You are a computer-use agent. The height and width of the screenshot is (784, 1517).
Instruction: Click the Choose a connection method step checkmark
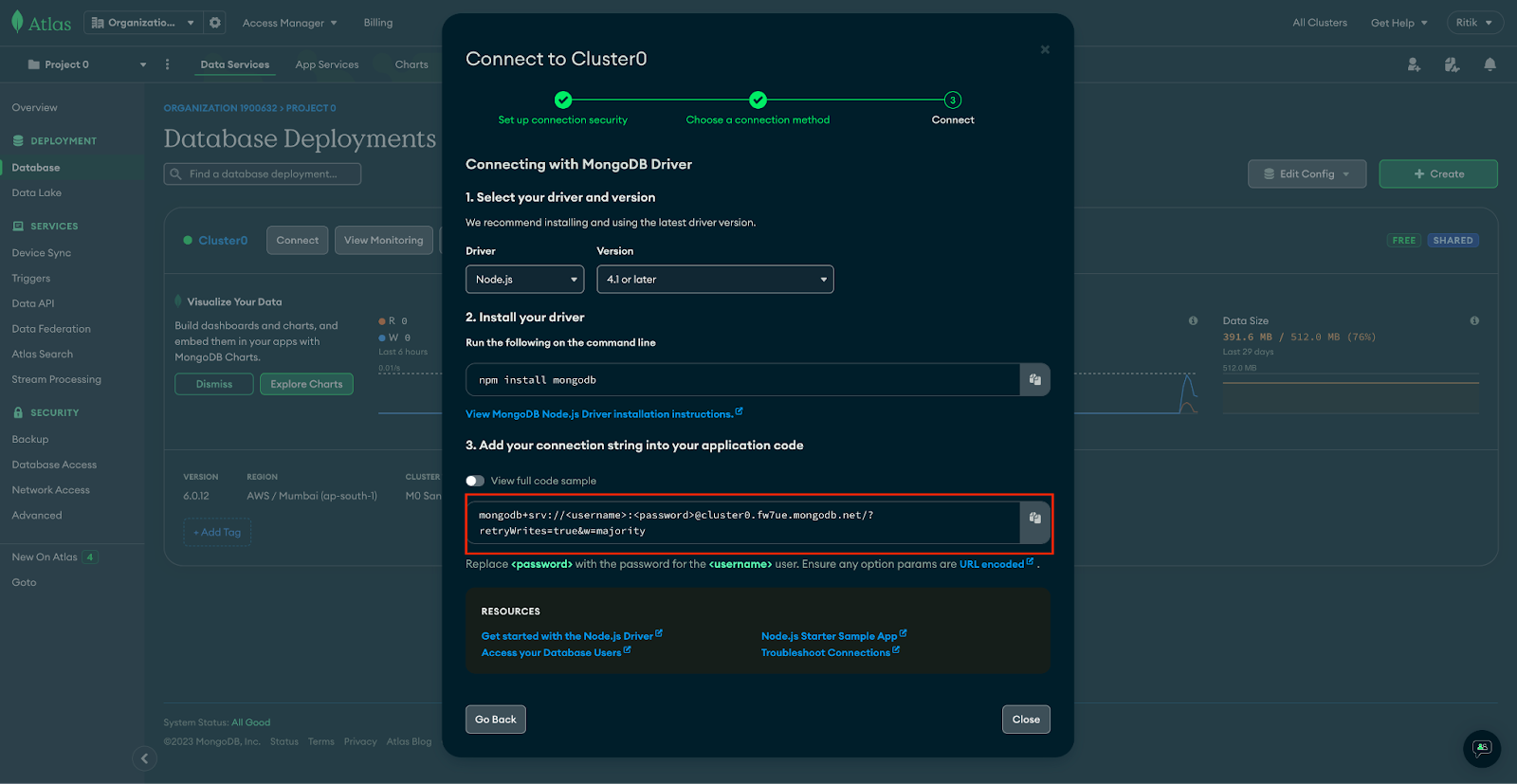click(758, 100)
